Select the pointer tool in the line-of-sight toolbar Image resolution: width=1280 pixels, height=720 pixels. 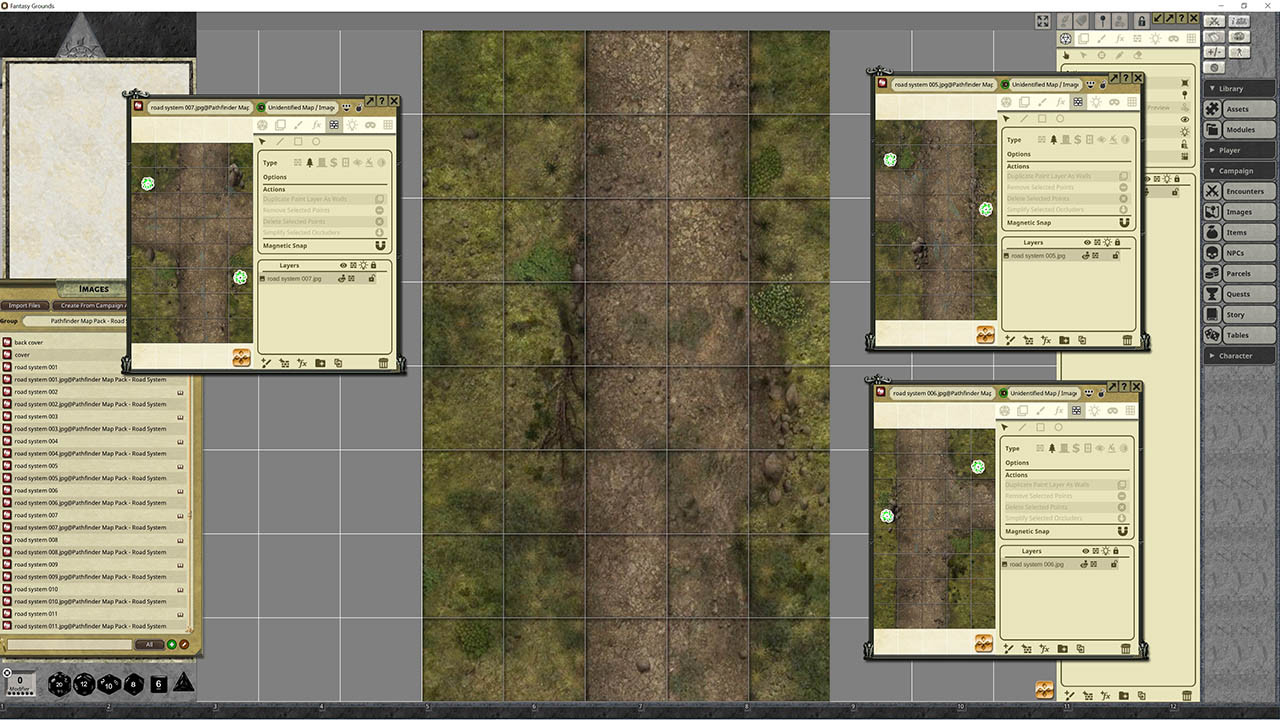click(x=264, y=141)
